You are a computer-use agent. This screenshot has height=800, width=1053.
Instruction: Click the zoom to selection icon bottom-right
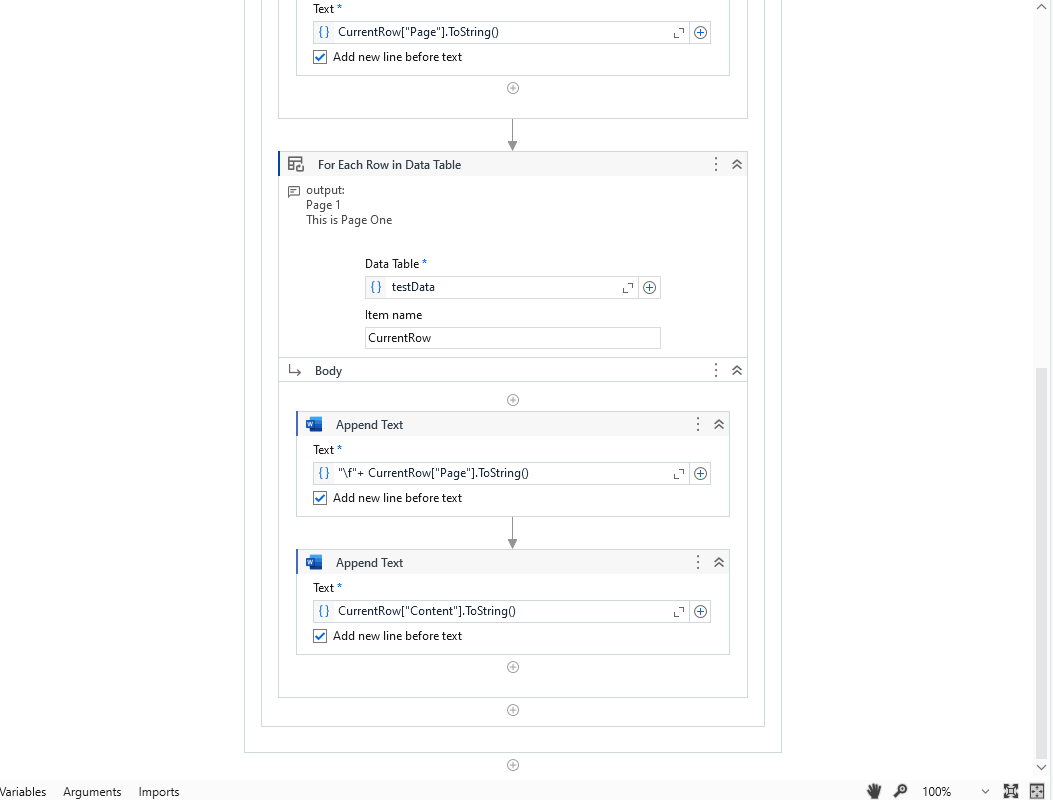click(x=1037, y=791)
